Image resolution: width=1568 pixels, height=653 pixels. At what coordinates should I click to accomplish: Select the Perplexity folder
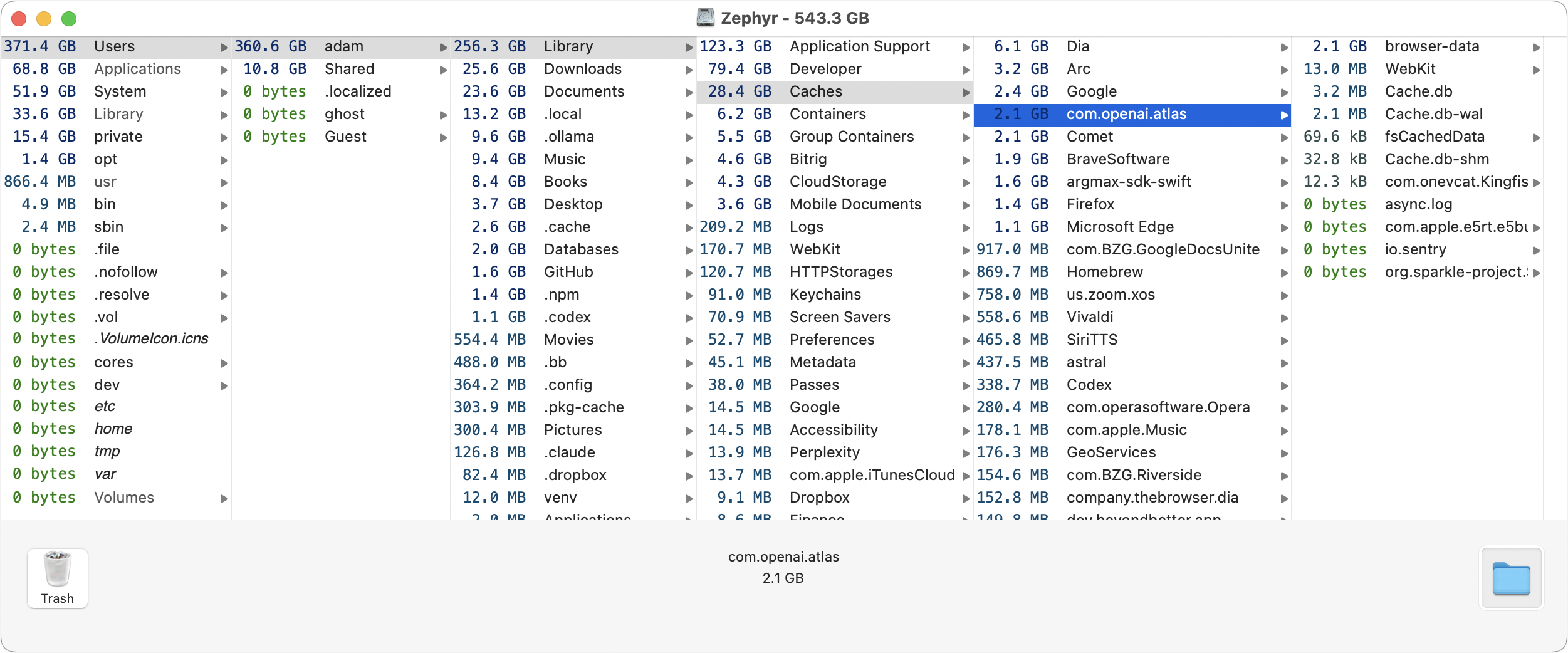[x=835, y=452]
